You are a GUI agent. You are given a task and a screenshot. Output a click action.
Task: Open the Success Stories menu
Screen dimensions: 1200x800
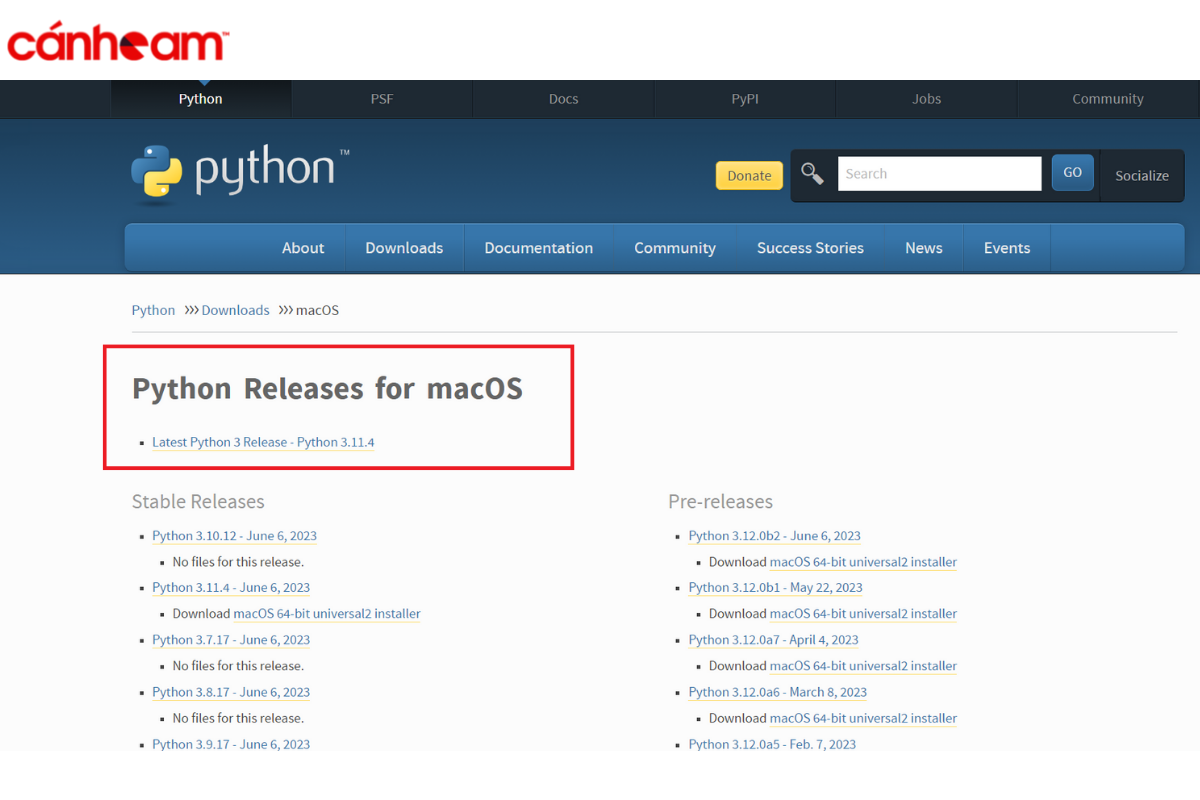(x=810, y=248)
